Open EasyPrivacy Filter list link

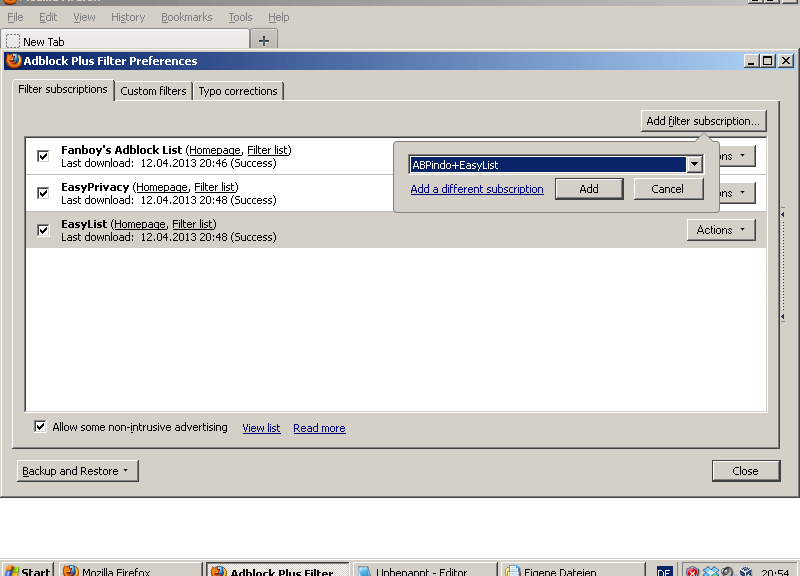pos(215,187)
